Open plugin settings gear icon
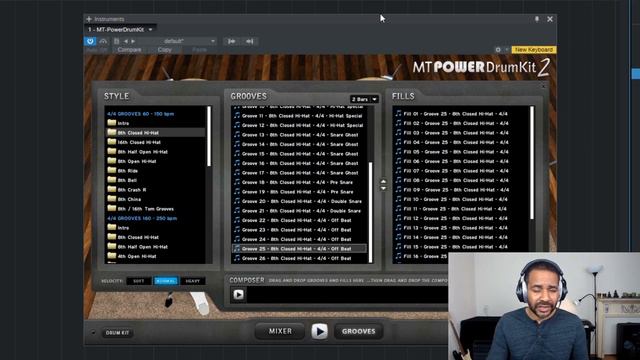640x360 pixels. [x=498, y=50]
